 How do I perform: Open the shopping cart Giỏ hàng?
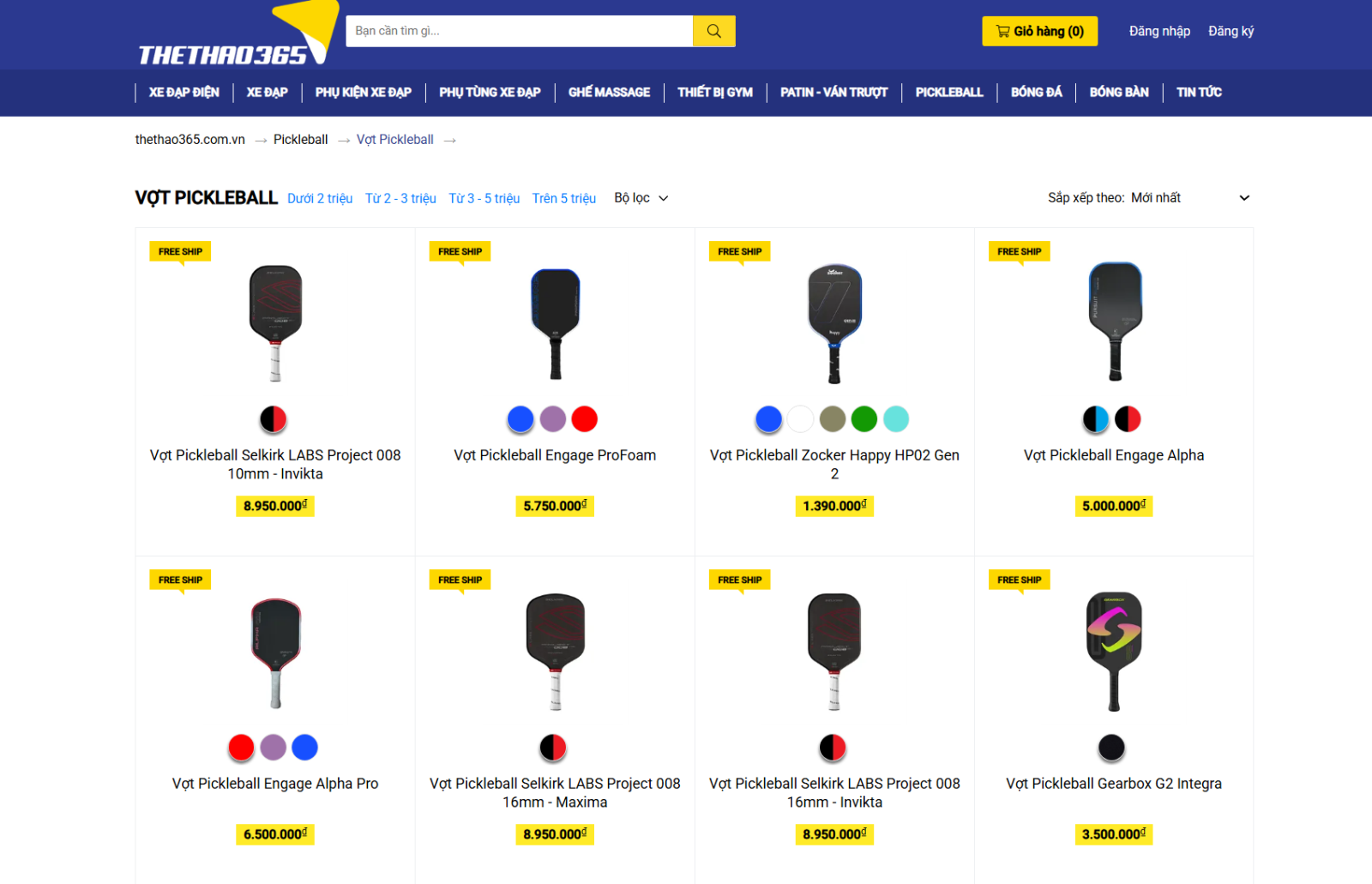point(1039,31)
